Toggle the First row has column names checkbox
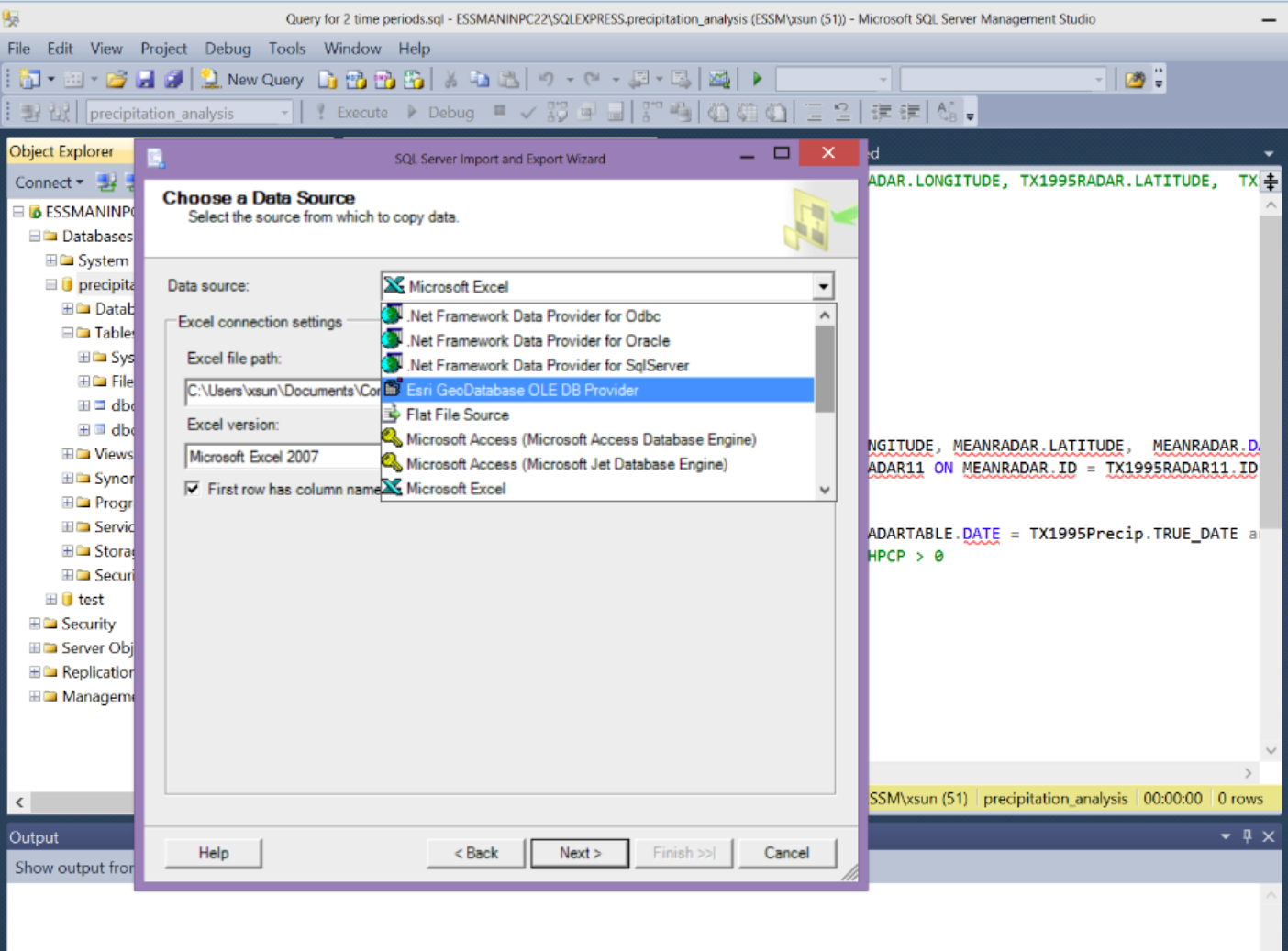The width and height of the screenshot is (1288, 951). 193,489
